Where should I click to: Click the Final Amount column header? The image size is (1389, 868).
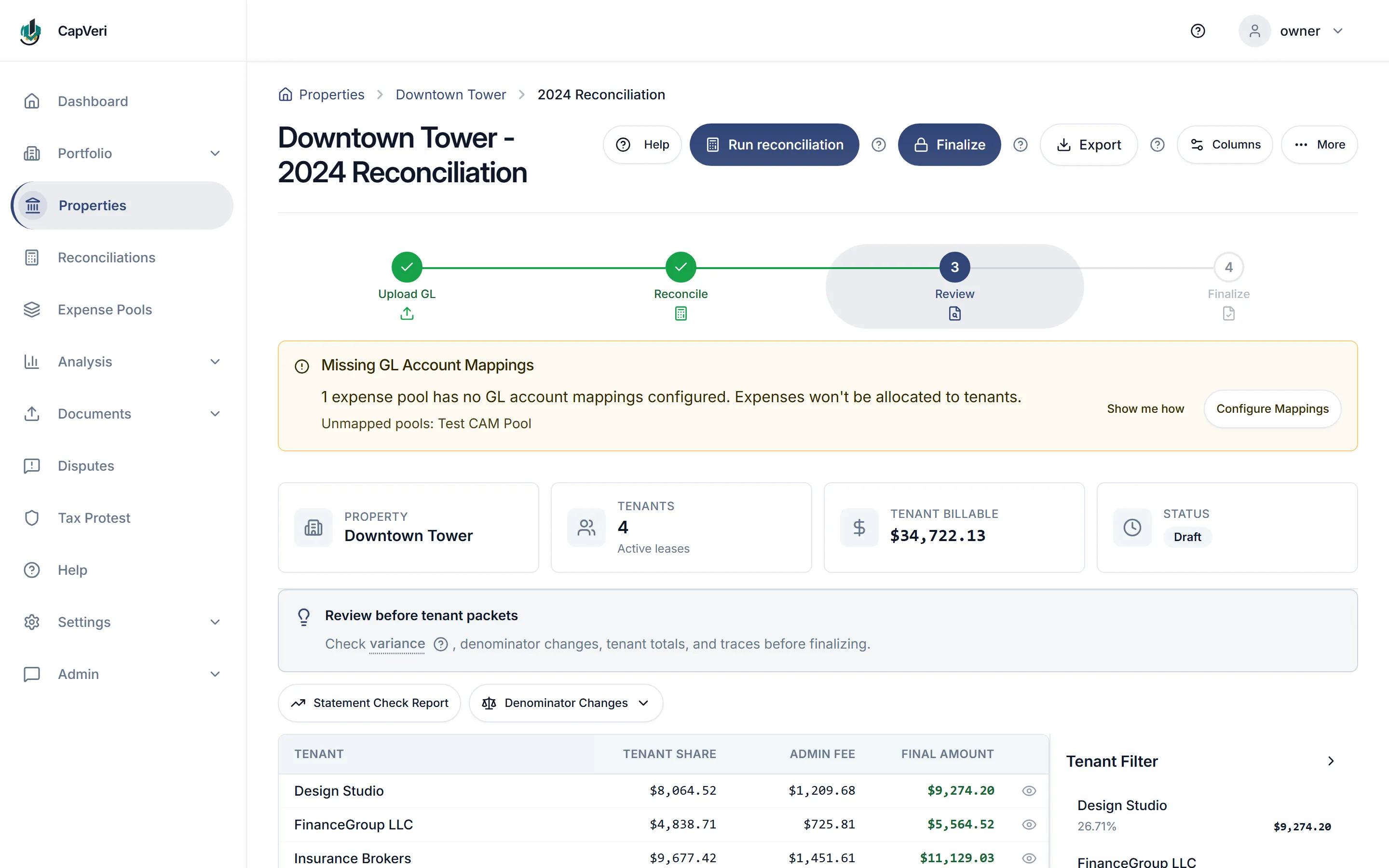coord(947,754)
